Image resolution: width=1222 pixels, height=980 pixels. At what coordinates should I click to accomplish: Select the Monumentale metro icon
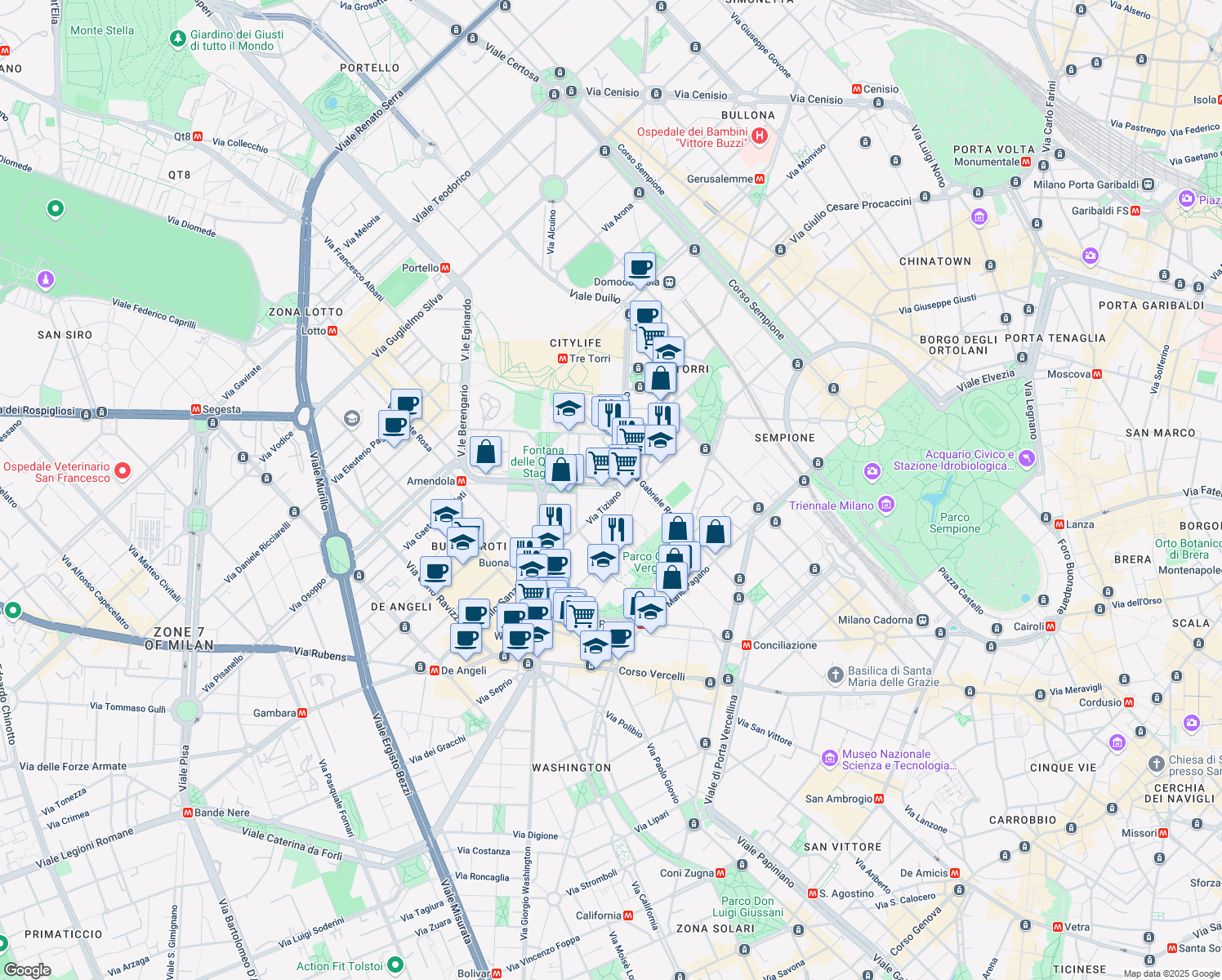pyautogui.click(x=1026, y=162)
